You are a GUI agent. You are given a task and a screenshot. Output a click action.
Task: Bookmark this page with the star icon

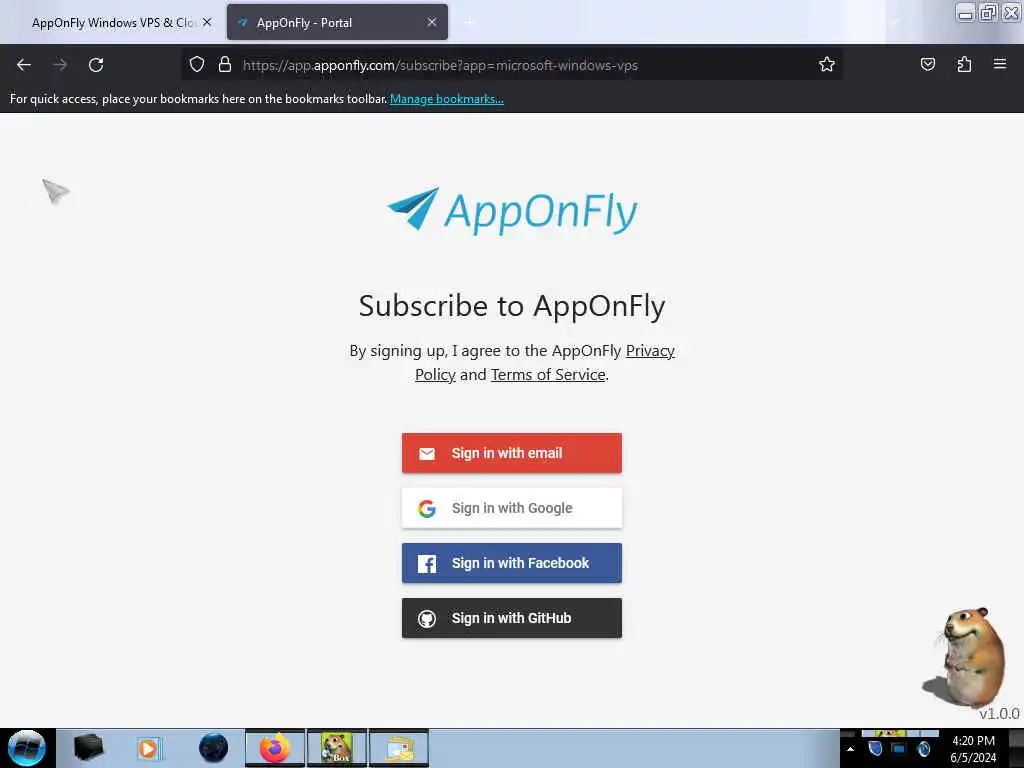pos(827,65)
